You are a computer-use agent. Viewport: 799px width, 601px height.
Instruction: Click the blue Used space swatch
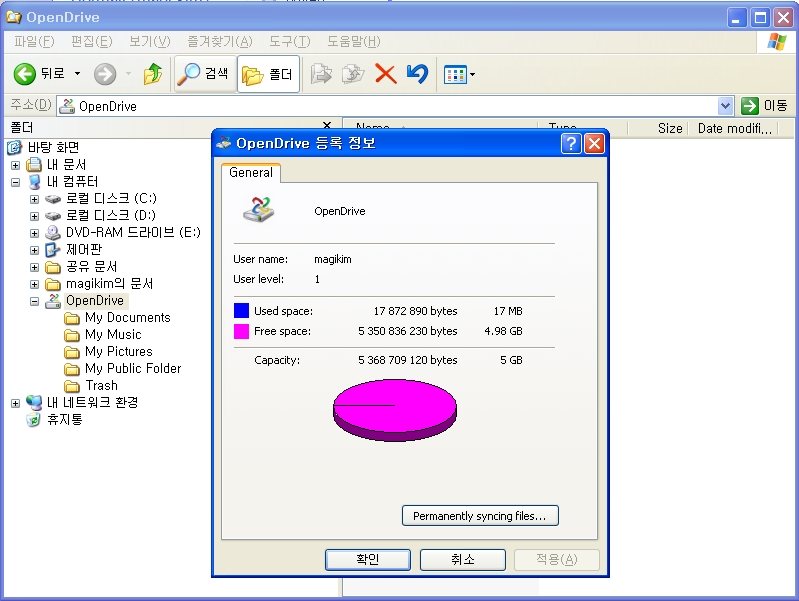tap(241, 310)
